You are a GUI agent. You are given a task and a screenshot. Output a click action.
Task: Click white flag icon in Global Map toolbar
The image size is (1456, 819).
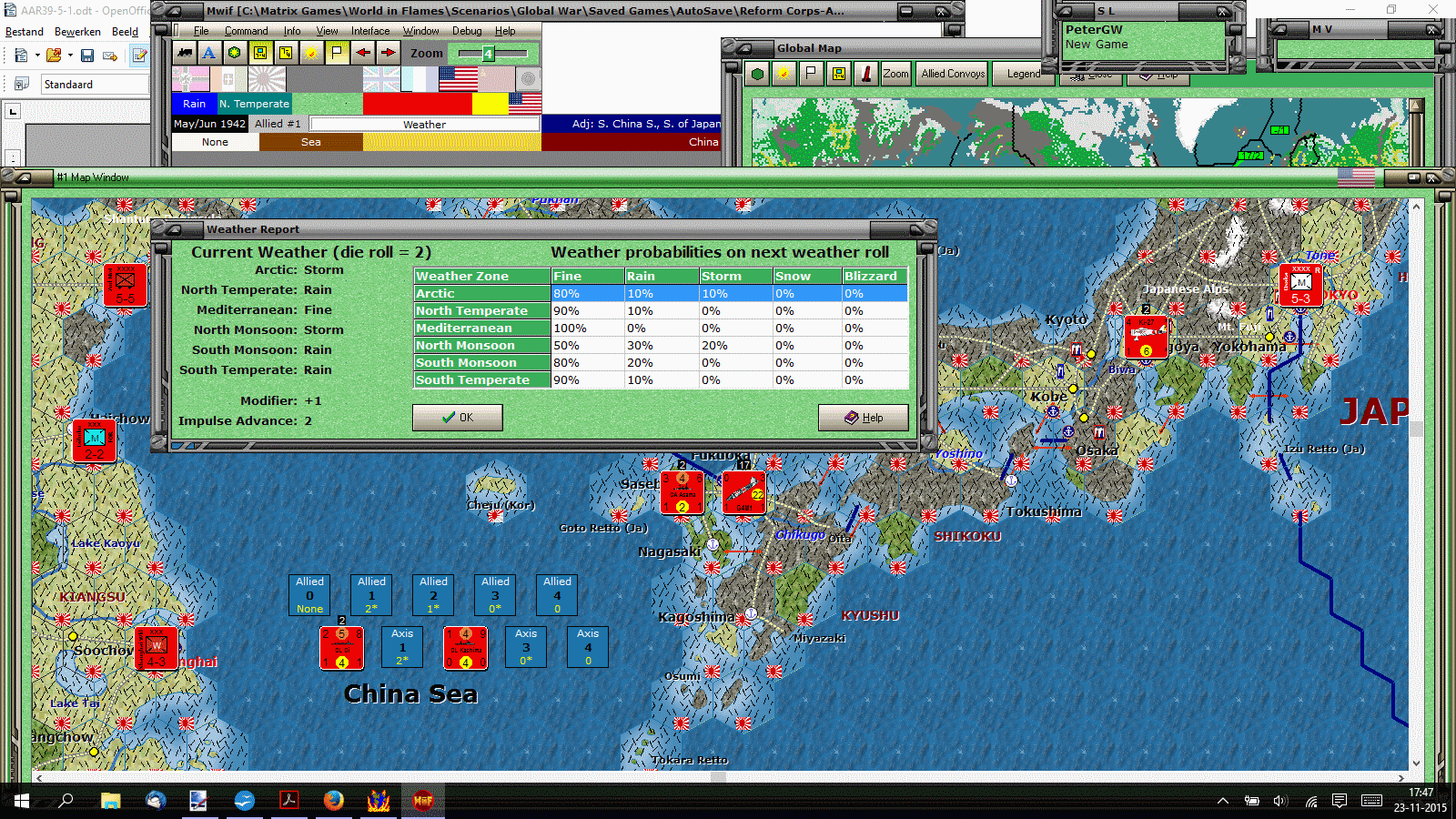(810, 74)
